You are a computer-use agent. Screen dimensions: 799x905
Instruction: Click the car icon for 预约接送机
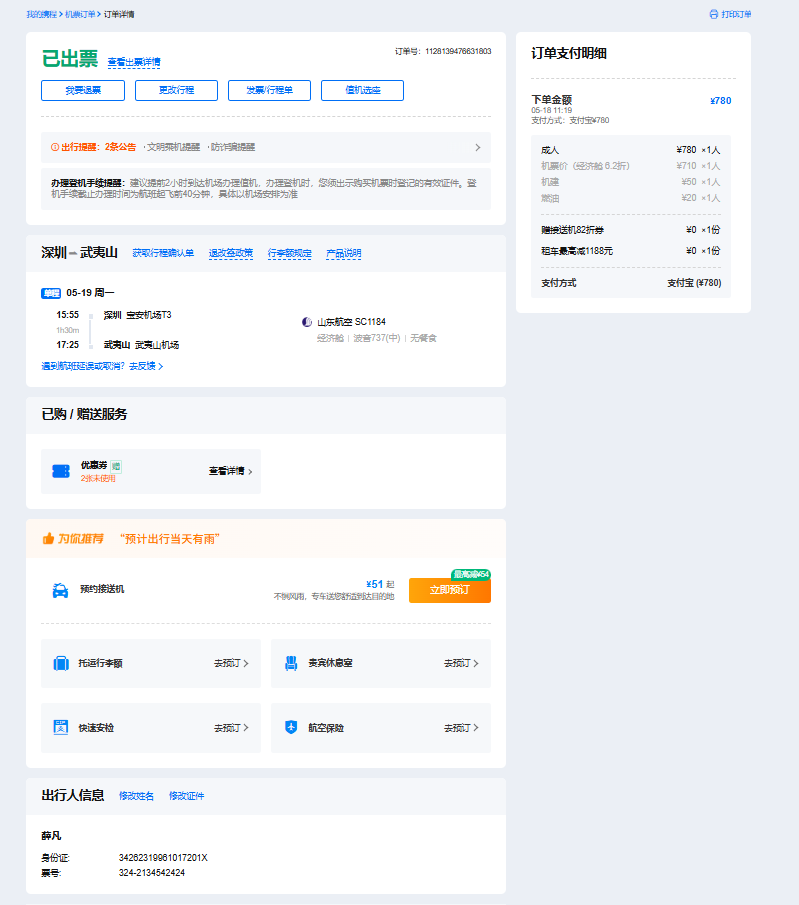click(x=60, y=590)
